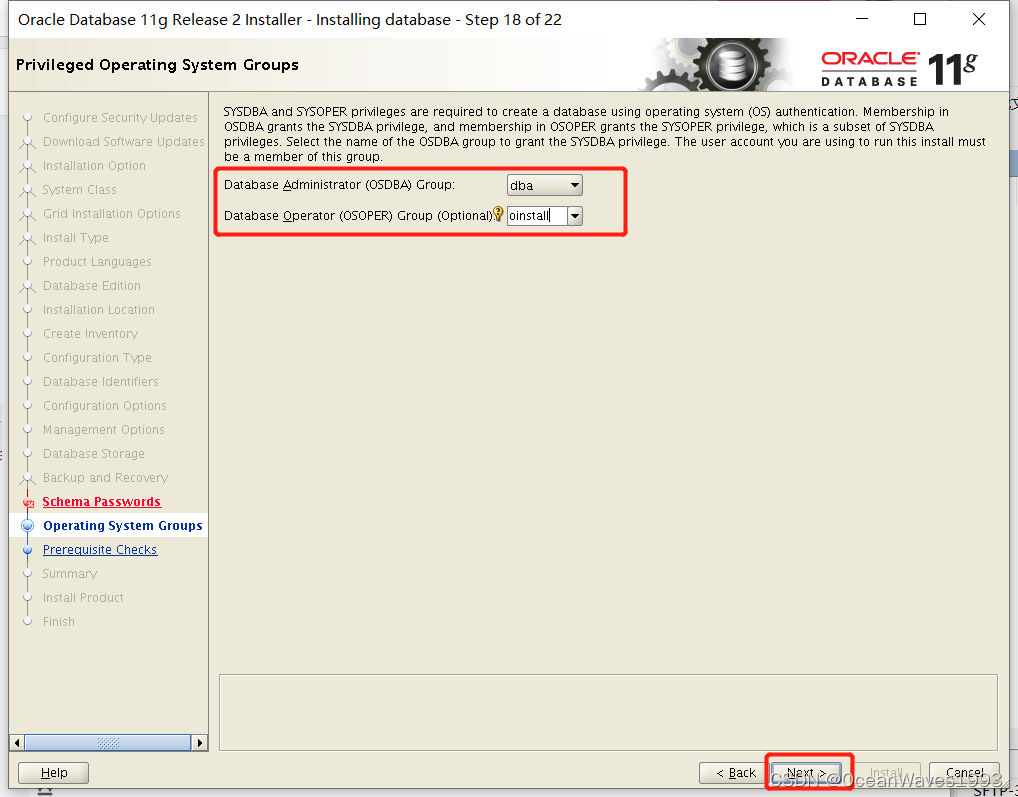Click the Configuration Options step

[105, 406]
